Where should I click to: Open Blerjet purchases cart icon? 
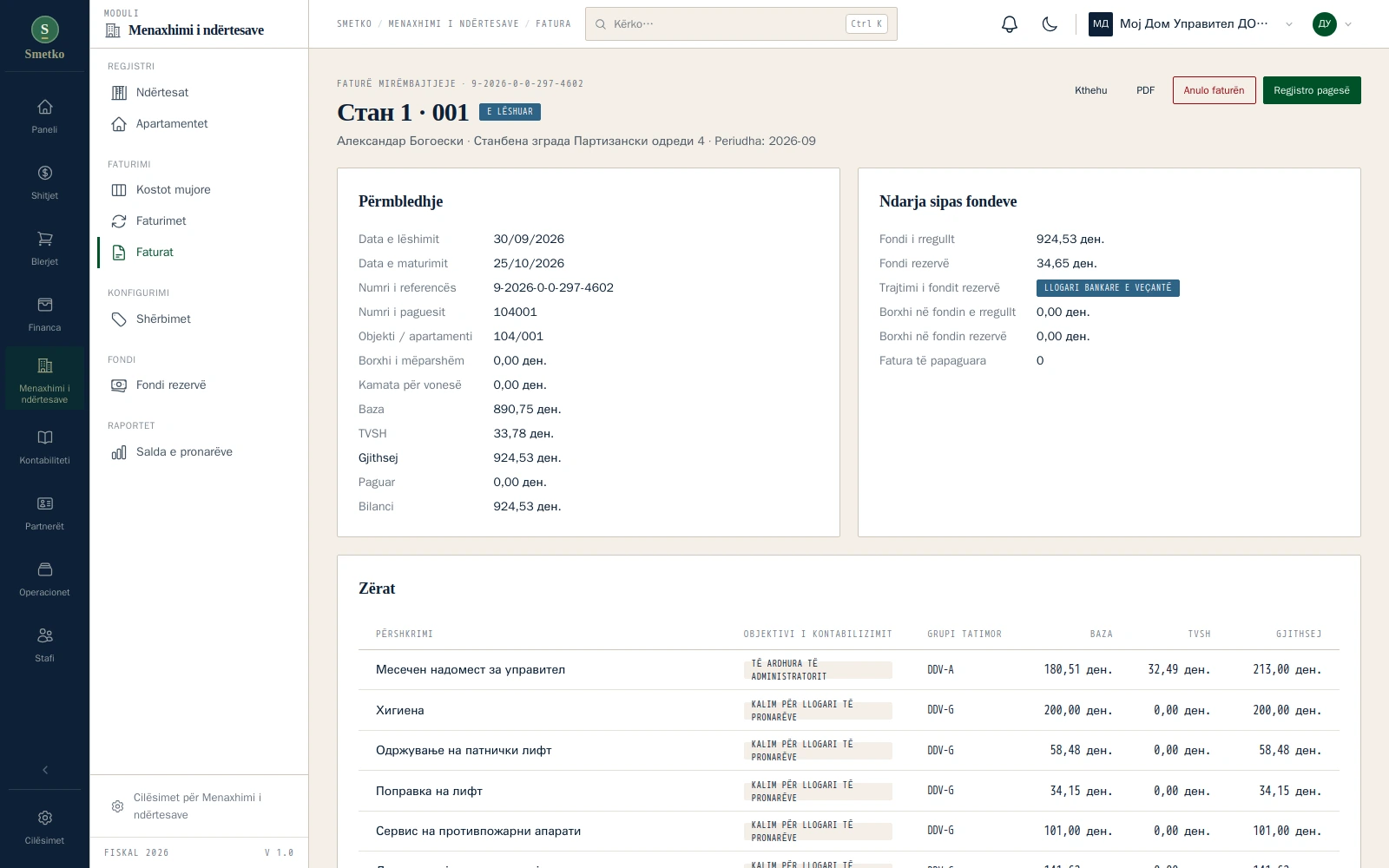click(x=44, y=248)
